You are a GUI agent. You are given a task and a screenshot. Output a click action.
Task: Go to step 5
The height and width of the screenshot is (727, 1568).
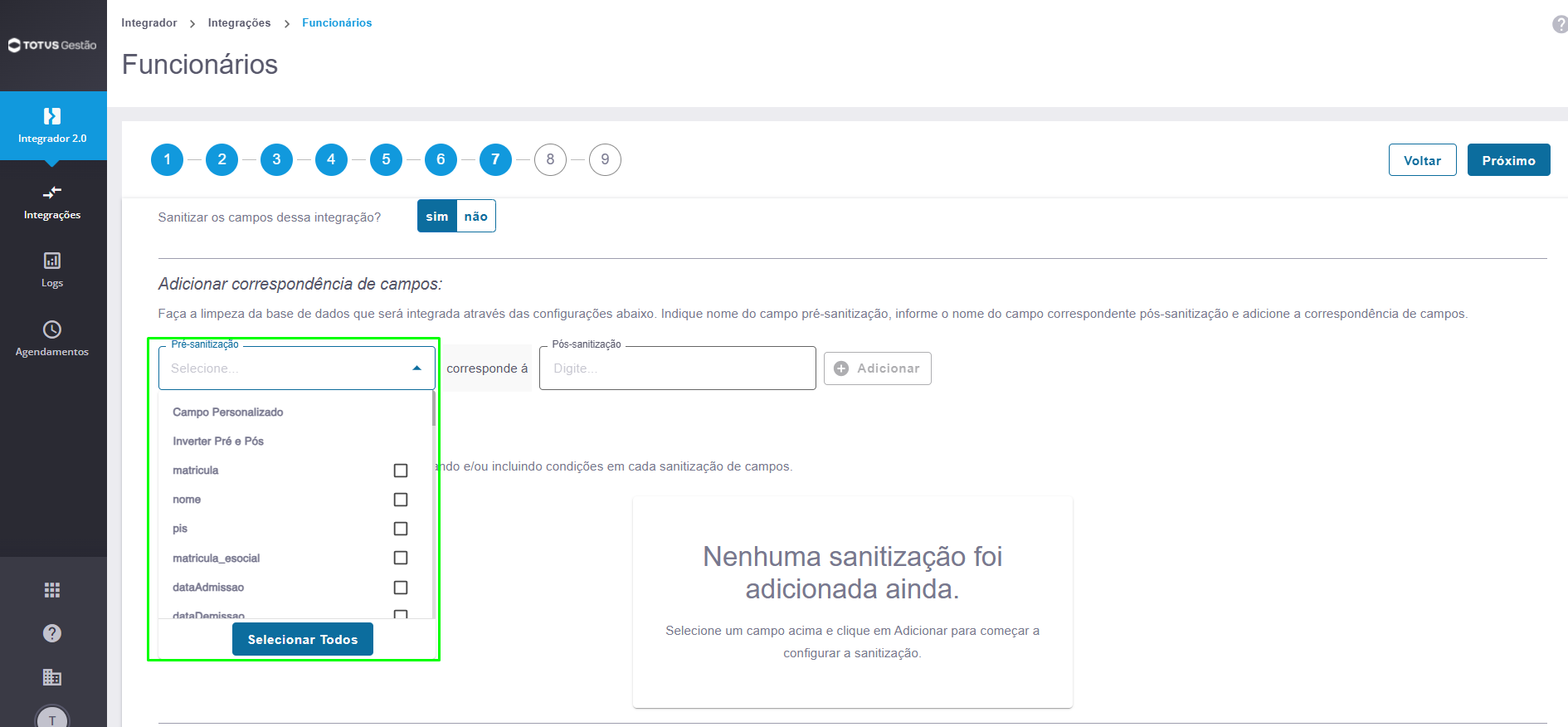point(386,159)
